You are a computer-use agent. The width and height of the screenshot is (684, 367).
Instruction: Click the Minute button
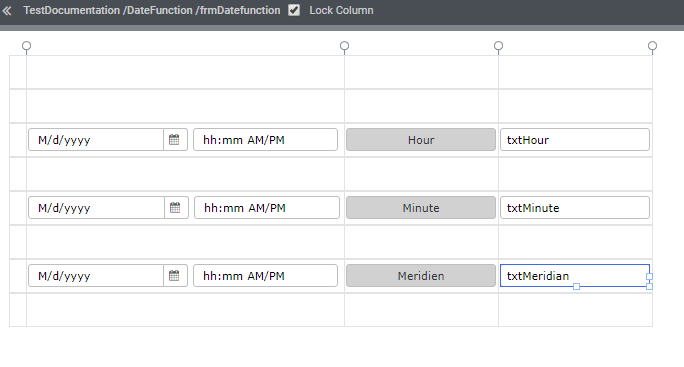[x=421, y=208]
